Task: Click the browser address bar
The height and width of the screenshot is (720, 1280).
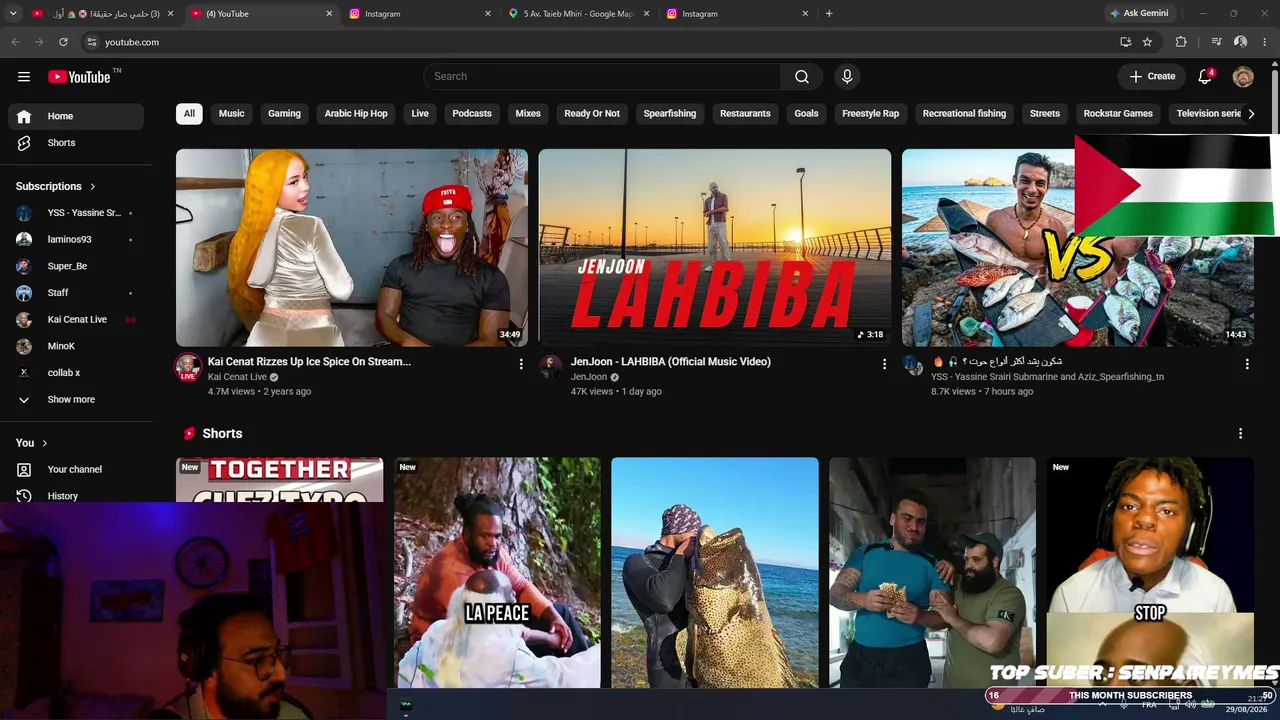Action: pyautogui.click(x=600, y=42)
